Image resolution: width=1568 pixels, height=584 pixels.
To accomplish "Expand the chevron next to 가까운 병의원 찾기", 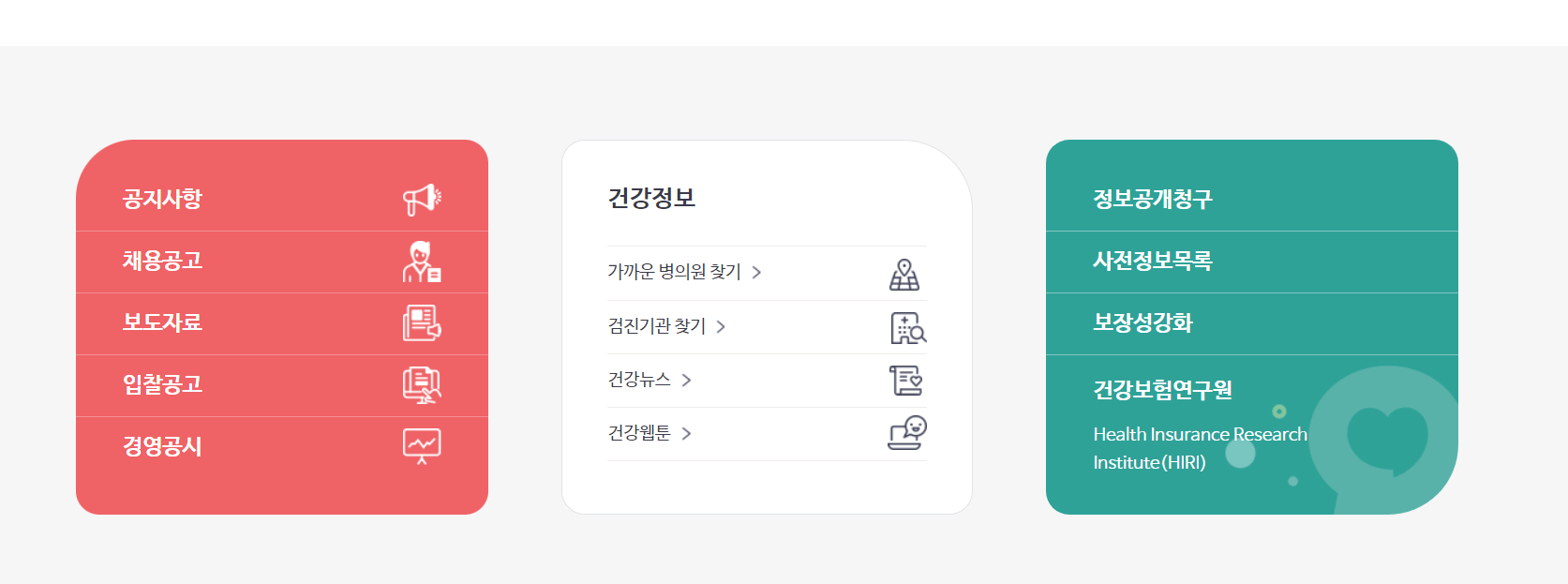I will (x=760, y=272).
